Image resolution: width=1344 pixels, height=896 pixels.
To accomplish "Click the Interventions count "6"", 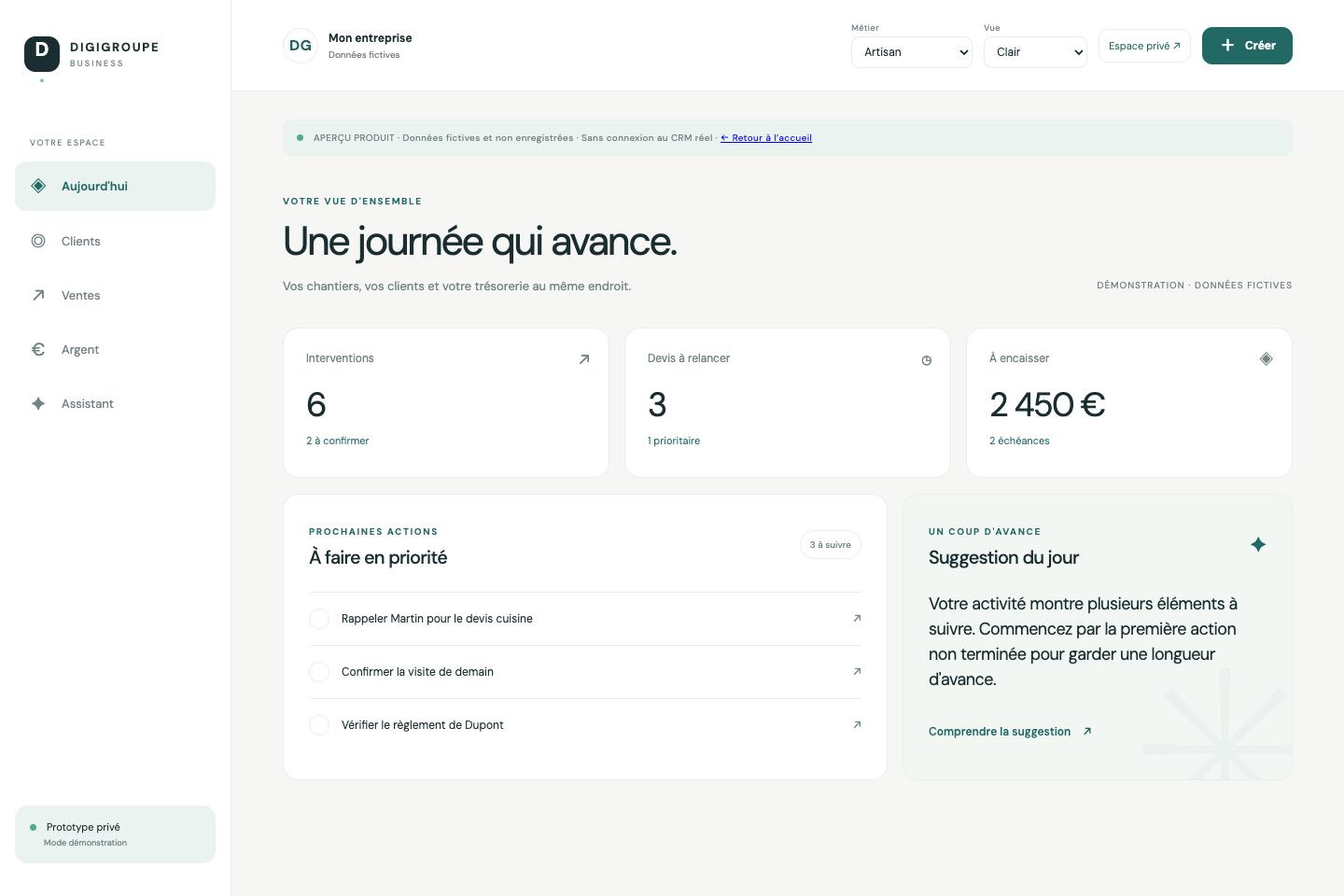I will [316, 405].
